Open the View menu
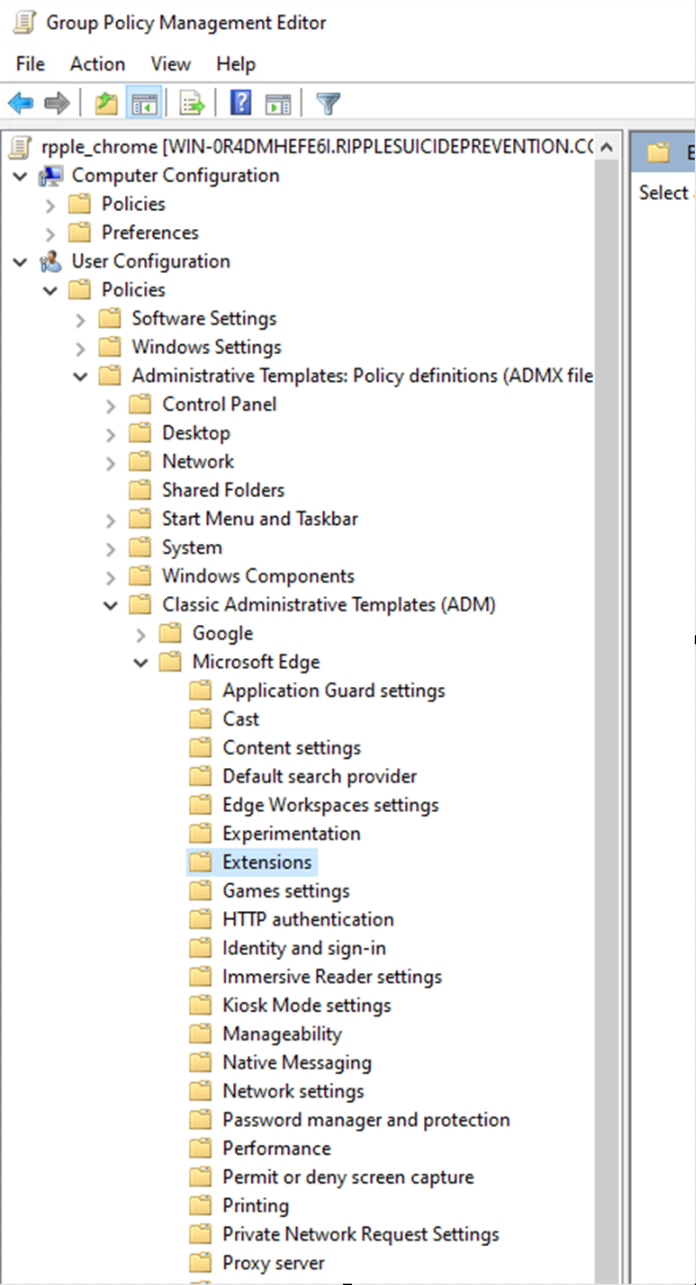Viewport: 696px width, 1285px height. pyautogui.click(x=171, y=64)
